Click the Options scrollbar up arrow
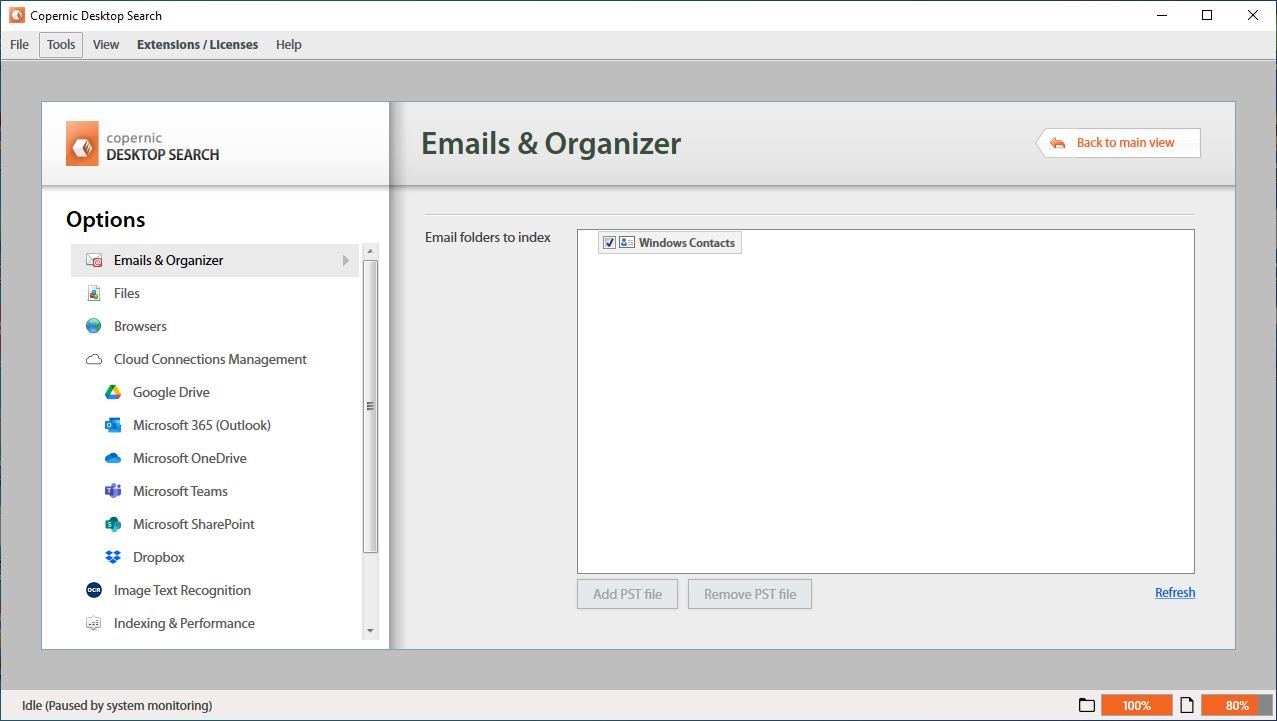 pos(371,251)
